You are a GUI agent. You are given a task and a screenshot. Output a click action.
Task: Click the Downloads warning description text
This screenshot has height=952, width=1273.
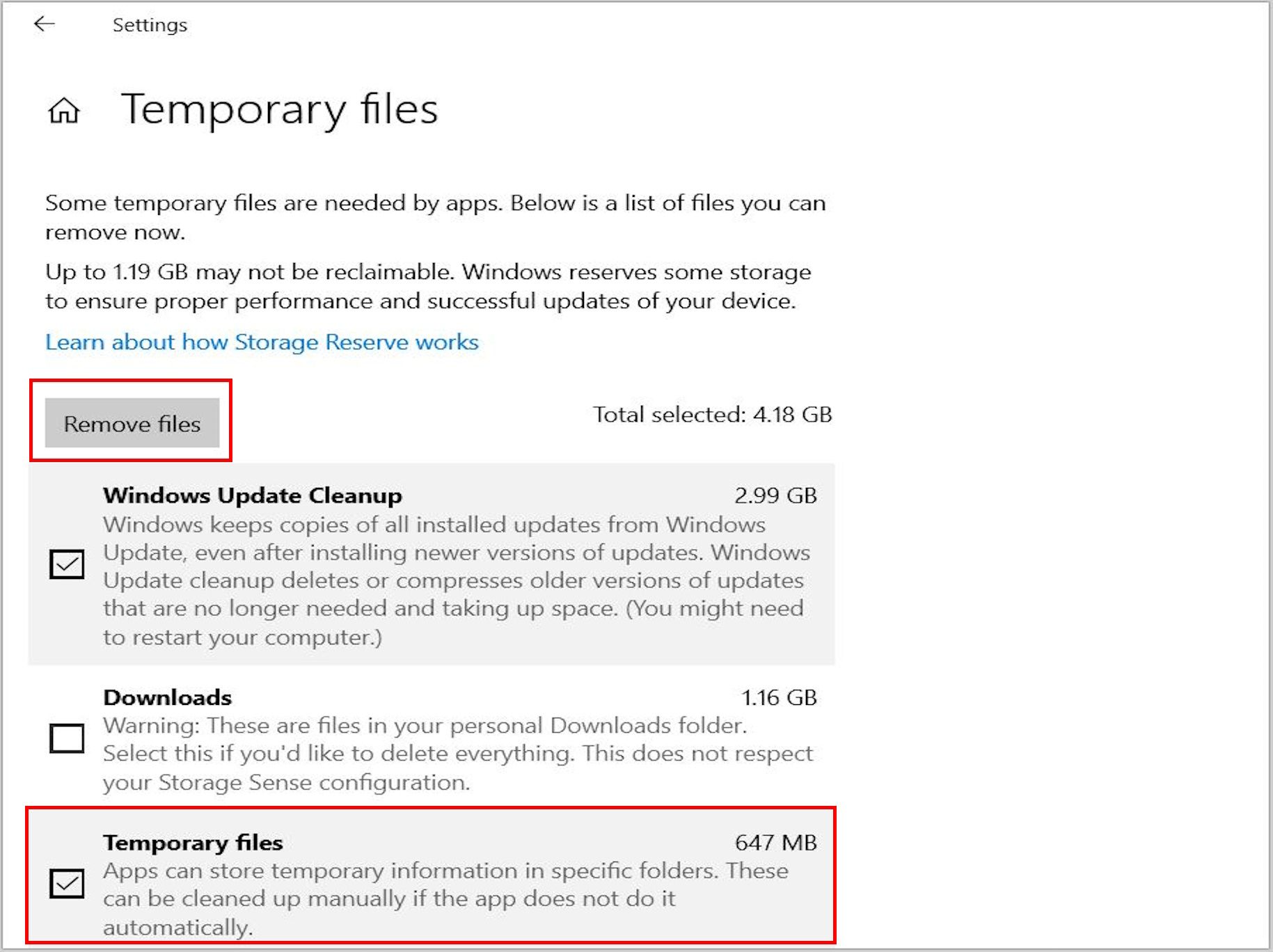pos(458,754)
